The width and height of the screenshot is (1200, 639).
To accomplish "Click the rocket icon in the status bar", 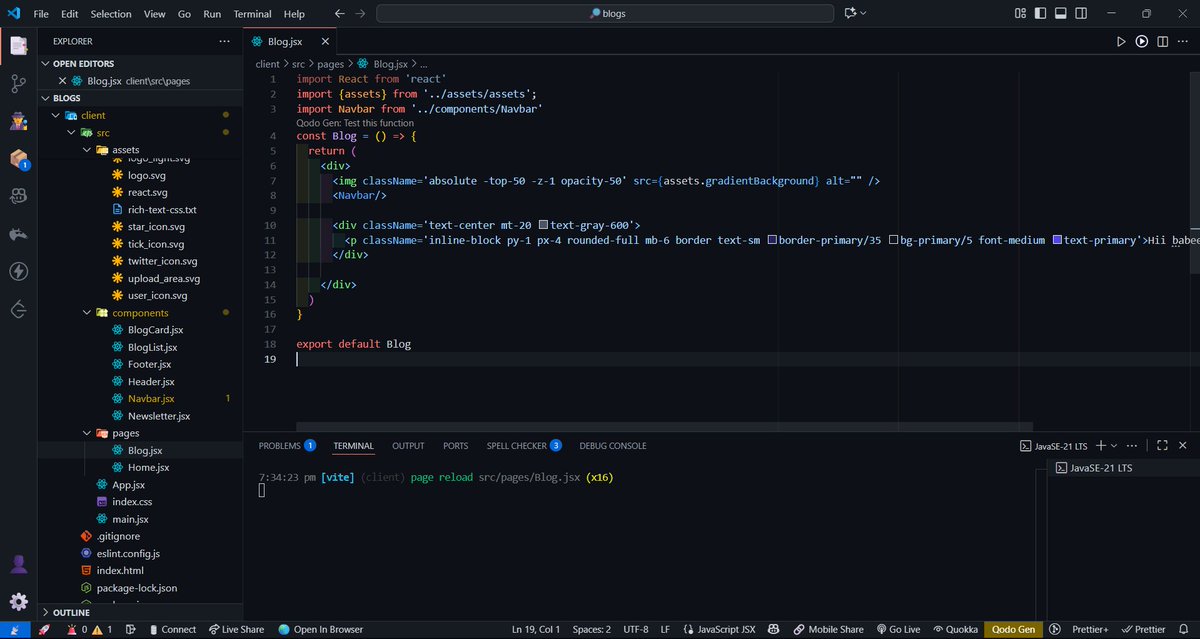I will point(44,629).
